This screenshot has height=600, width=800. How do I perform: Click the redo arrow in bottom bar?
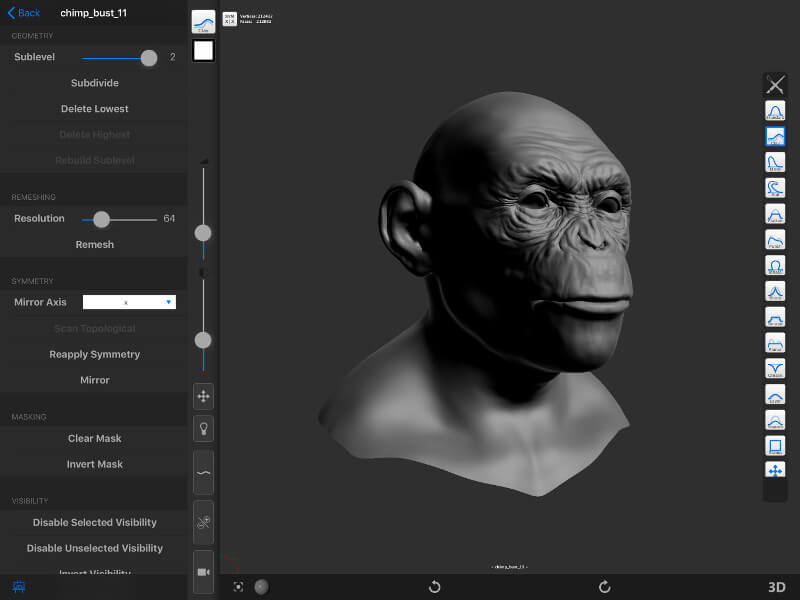604,587
